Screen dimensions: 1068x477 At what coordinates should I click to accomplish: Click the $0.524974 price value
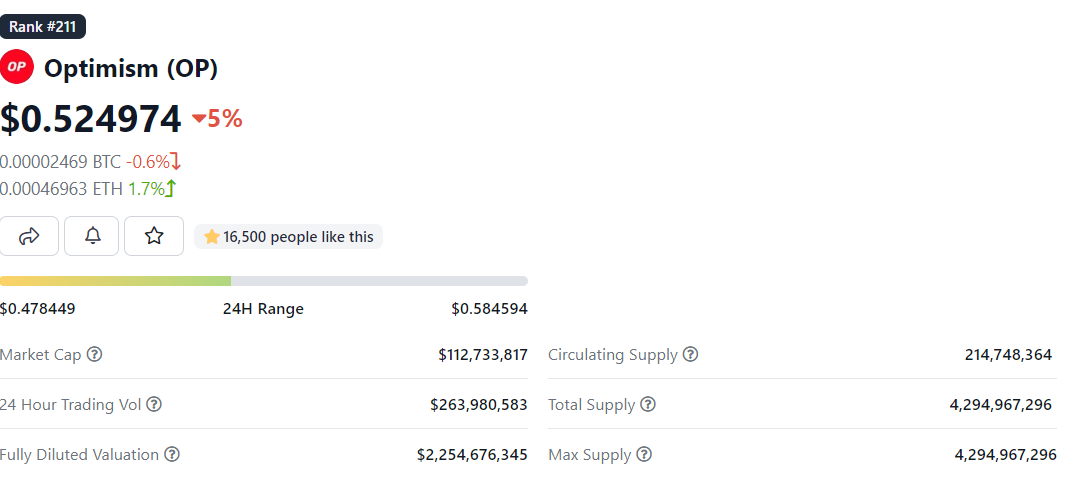point(91,119)
